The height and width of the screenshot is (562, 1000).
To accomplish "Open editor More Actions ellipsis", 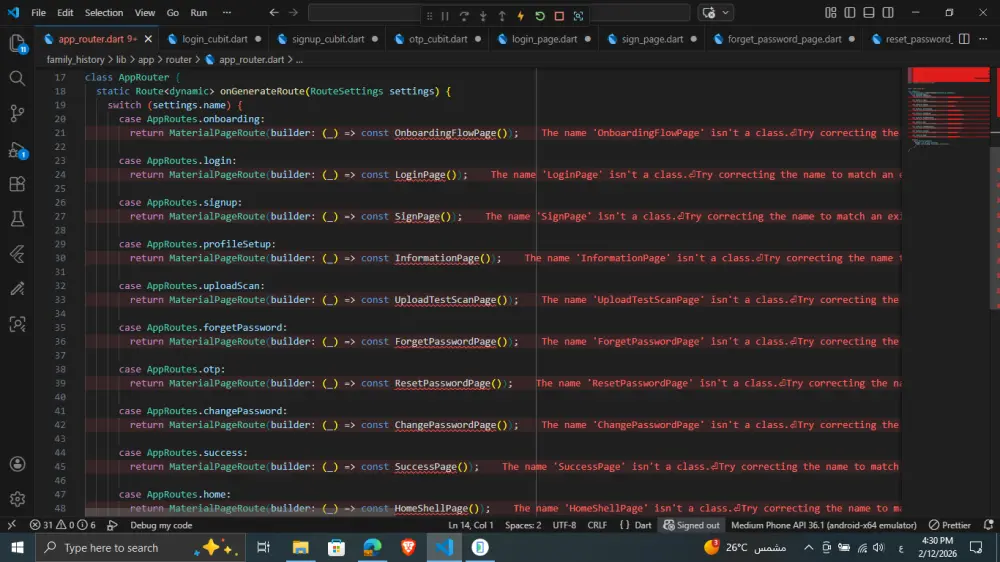I will (983, 39).
